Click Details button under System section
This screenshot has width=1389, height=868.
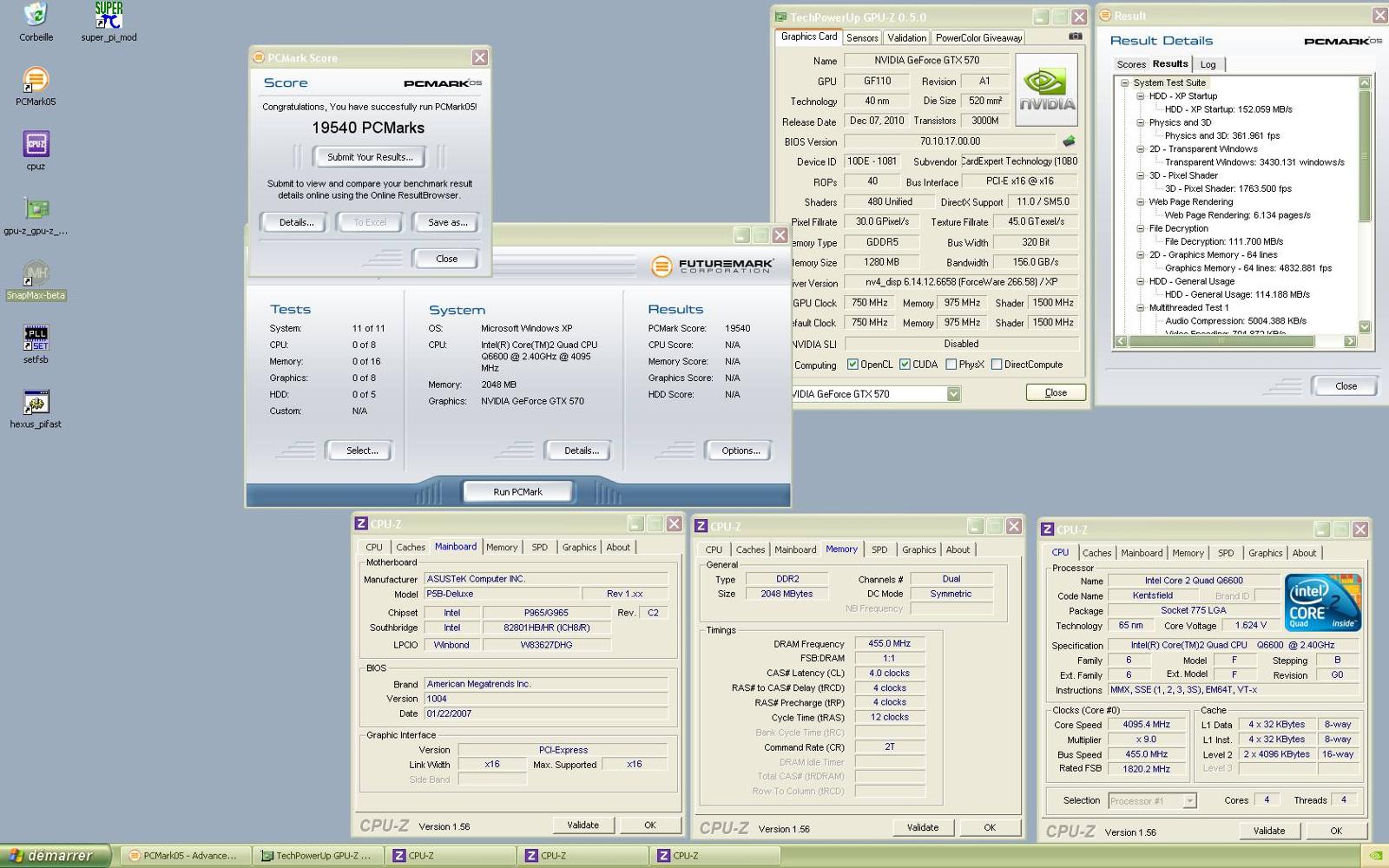point(581,450)
